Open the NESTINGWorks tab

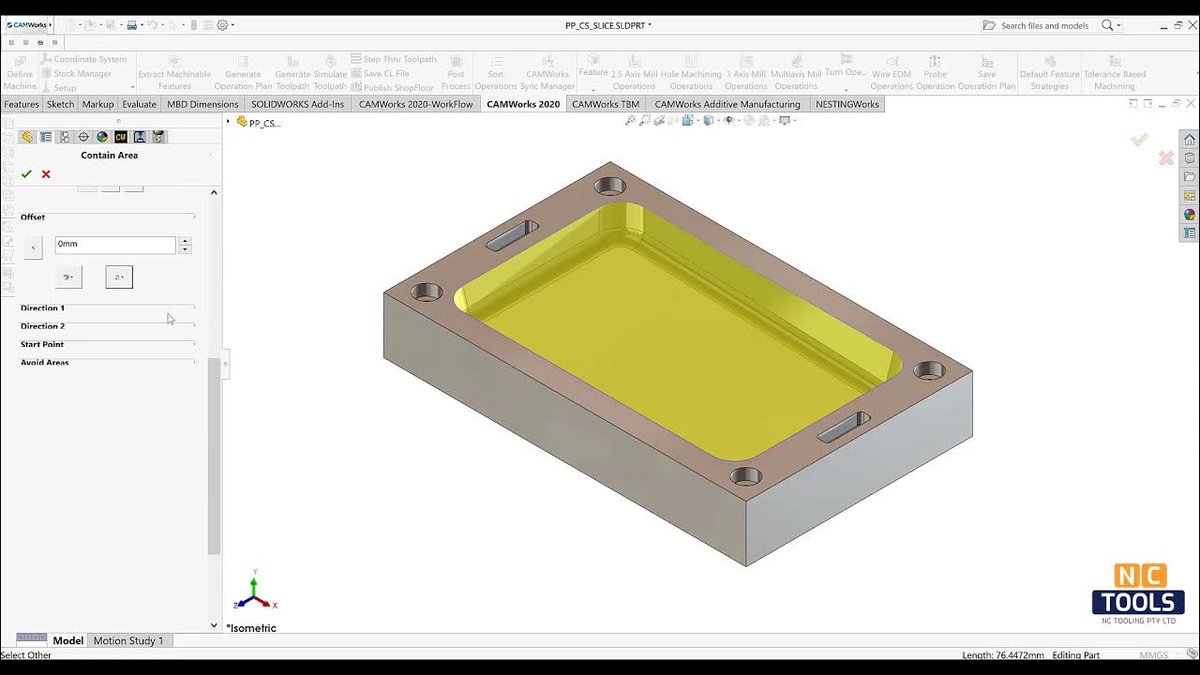point(847,104)
